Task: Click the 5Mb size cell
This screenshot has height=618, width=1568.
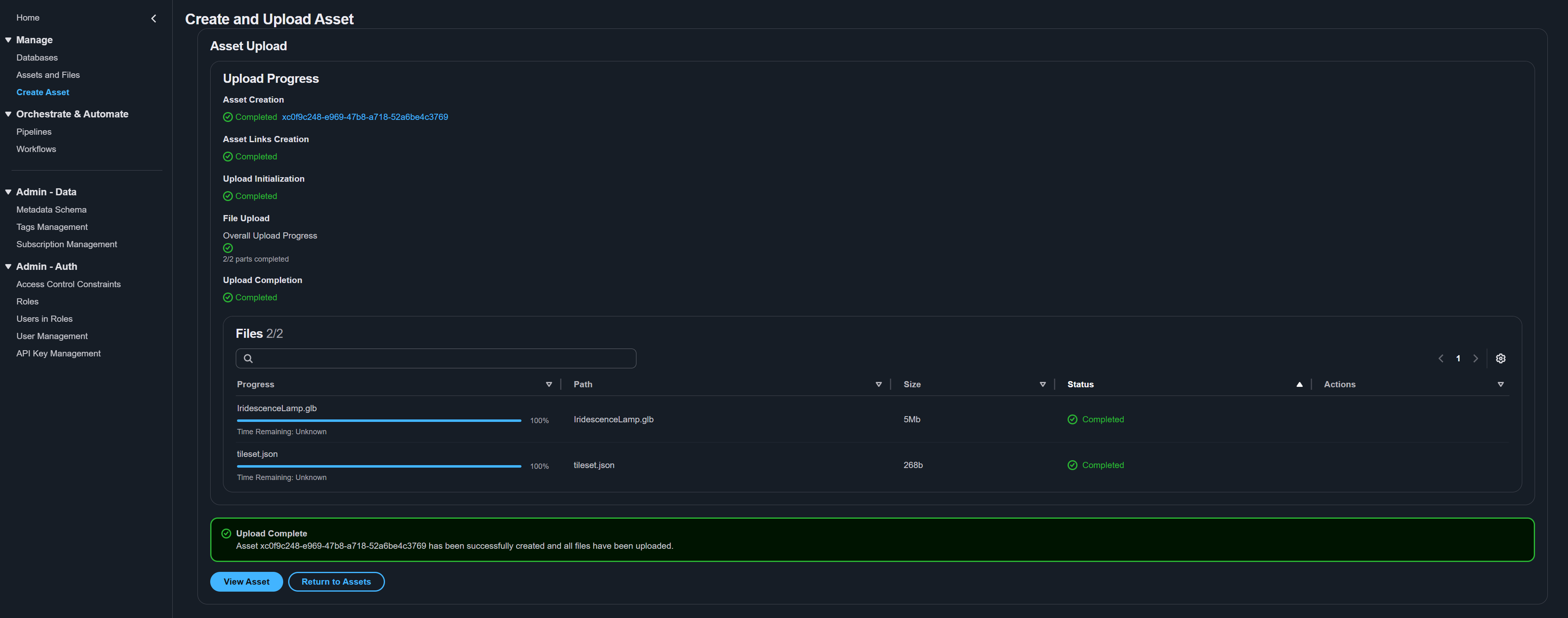Action: (x=912, y=419)
